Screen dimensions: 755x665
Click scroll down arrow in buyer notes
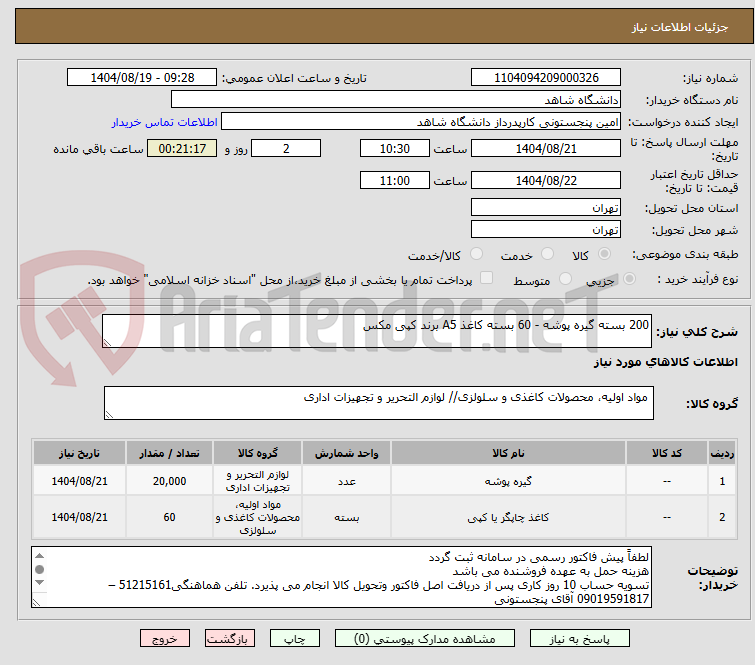click(39, 583)
